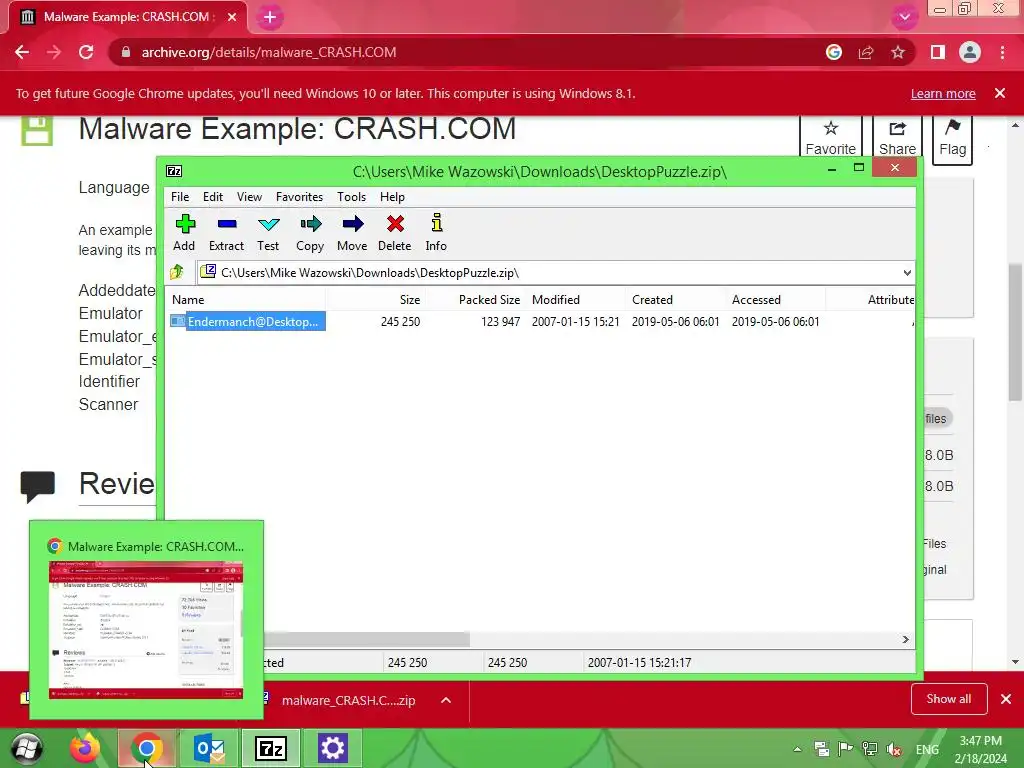Image resolution: width=1024 pixels, height=768 pixels.
Task: Open the Chrome profile avatar
Action: click(x=970, y=52)
